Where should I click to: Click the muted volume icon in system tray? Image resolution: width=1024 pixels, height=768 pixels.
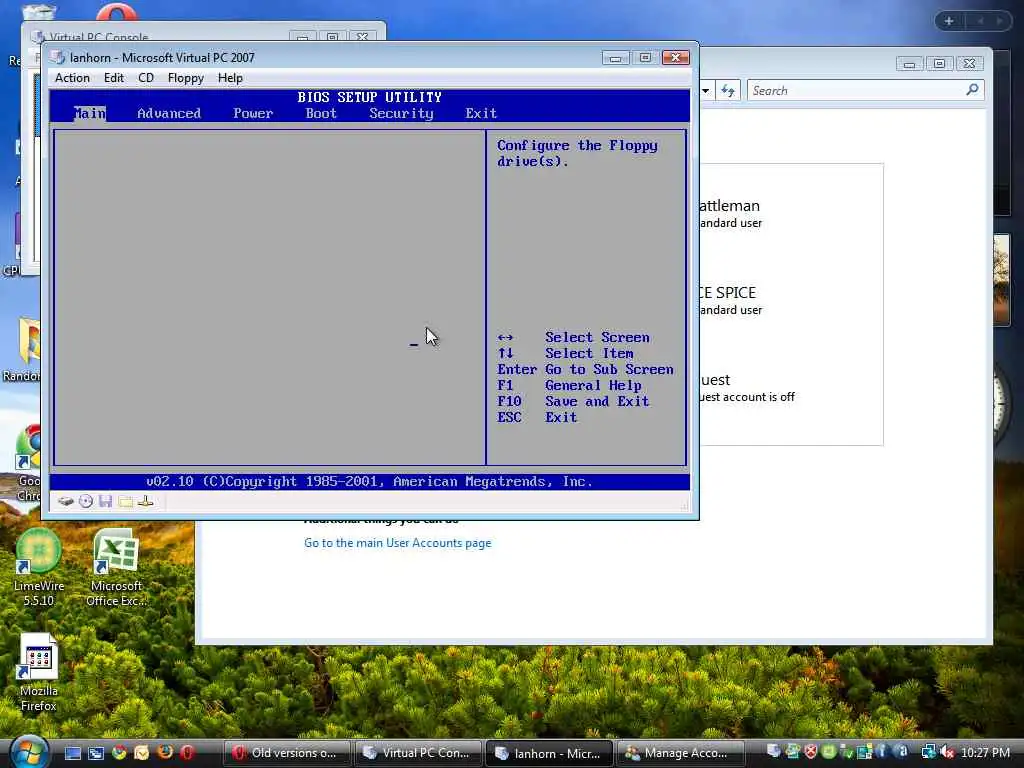click(x=948, y=752)
